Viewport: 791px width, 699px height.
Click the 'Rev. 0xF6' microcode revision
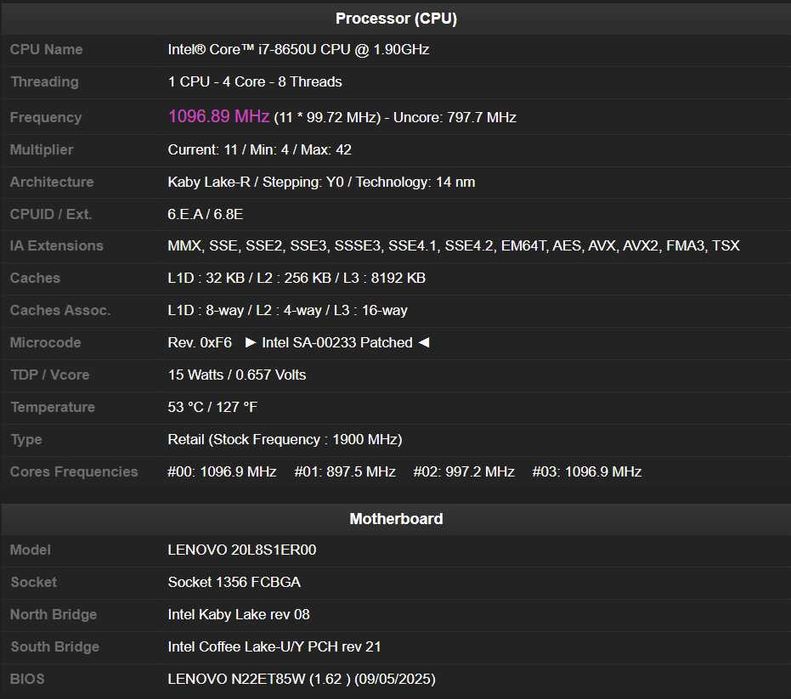(200, 342)
